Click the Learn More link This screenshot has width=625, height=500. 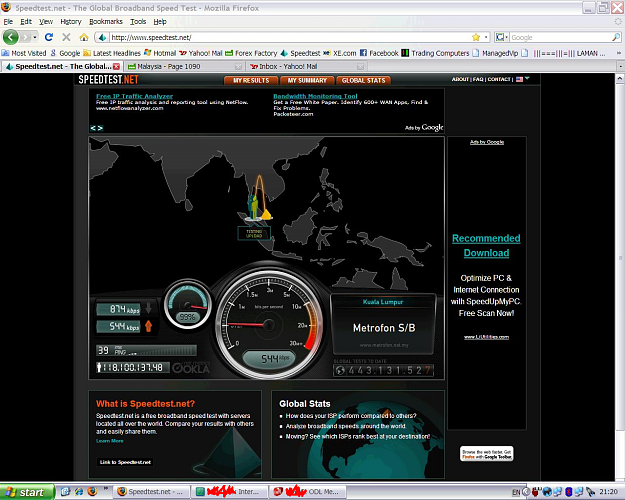click(110, 441)
